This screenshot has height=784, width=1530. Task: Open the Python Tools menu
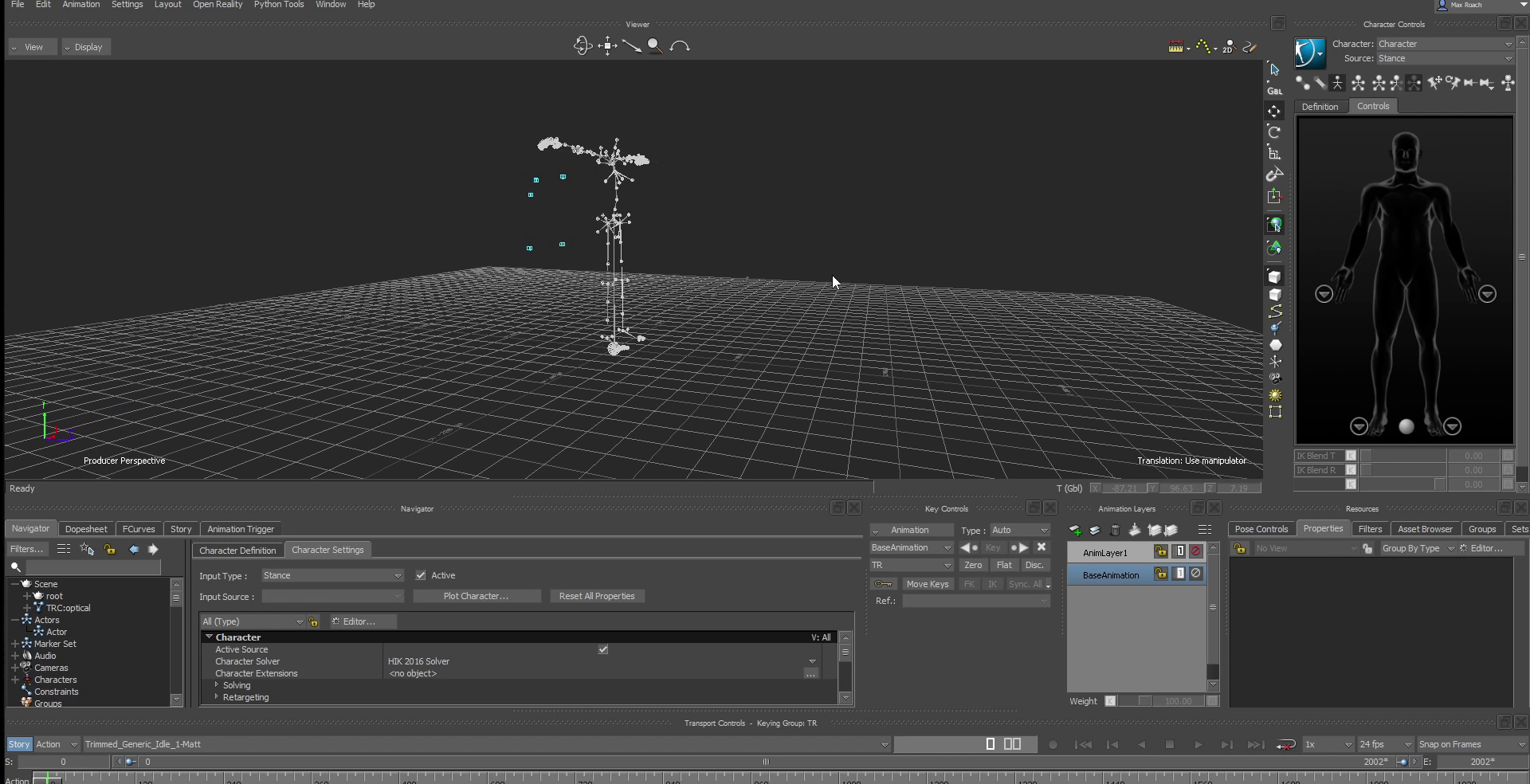pyautogui.click(x=278, y=5)
